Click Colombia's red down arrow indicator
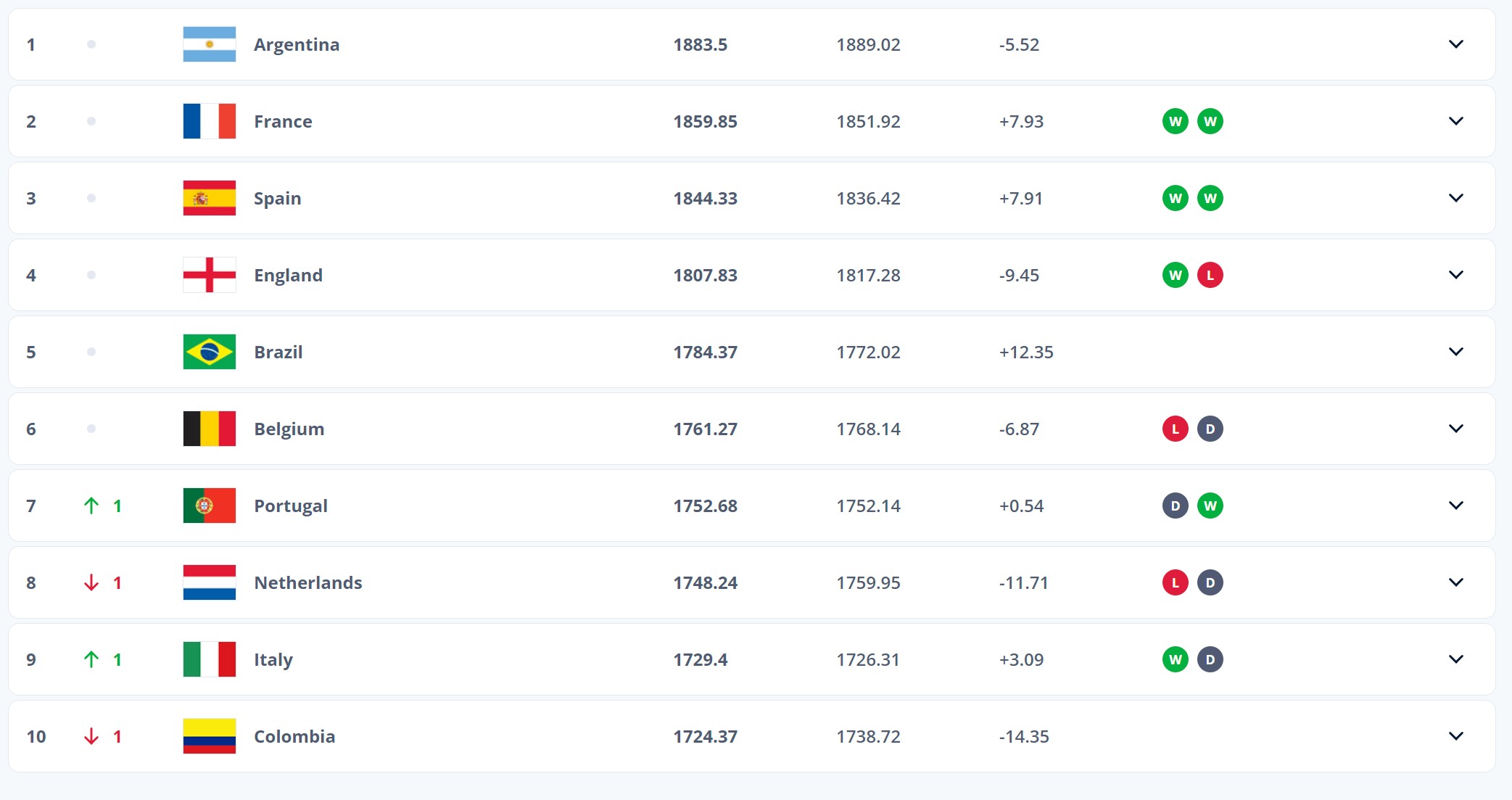Screen dimensions: 1512x800 click(91, 736)
